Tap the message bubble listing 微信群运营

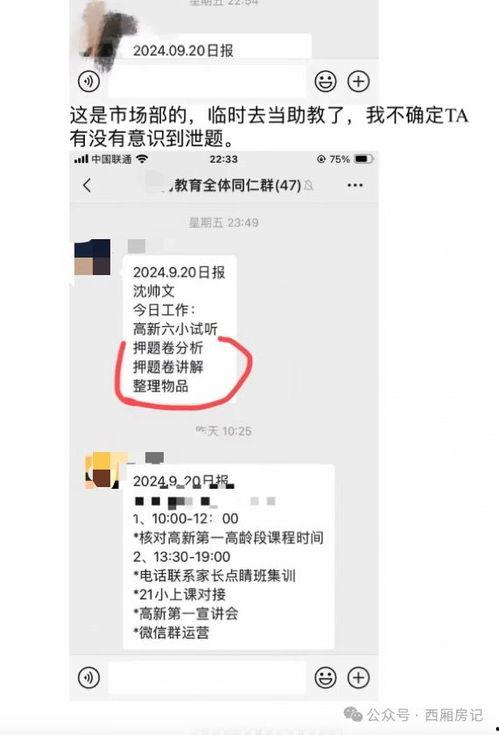229,557
